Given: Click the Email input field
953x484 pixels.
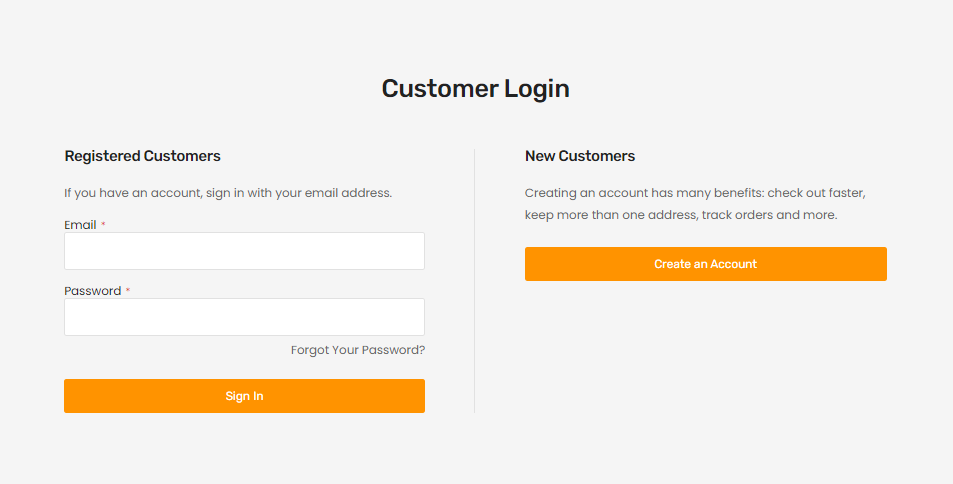Looking at the screenshot, I should (244, 251).
